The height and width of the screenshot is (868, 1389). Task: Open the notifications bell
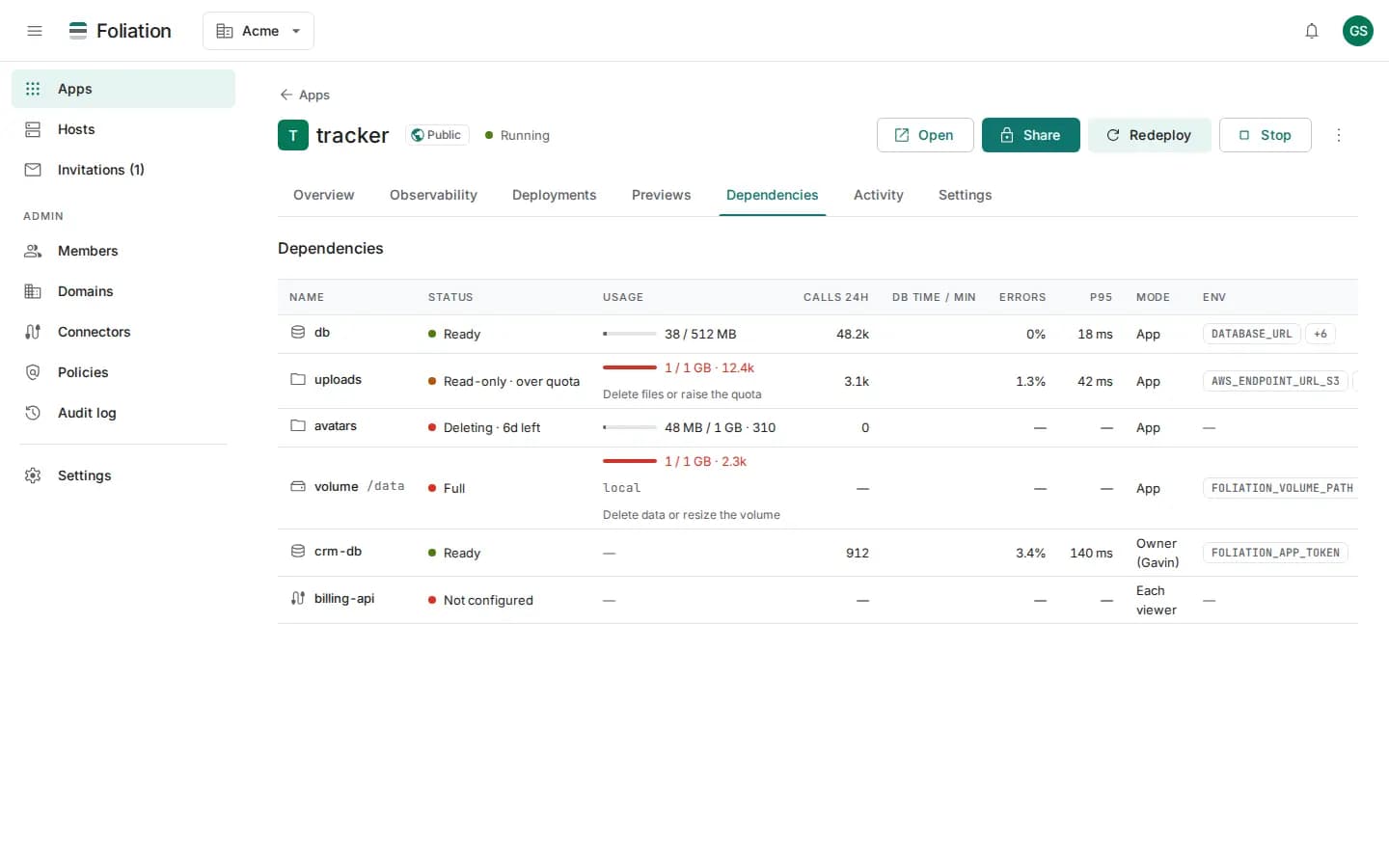coord(1312,31)
